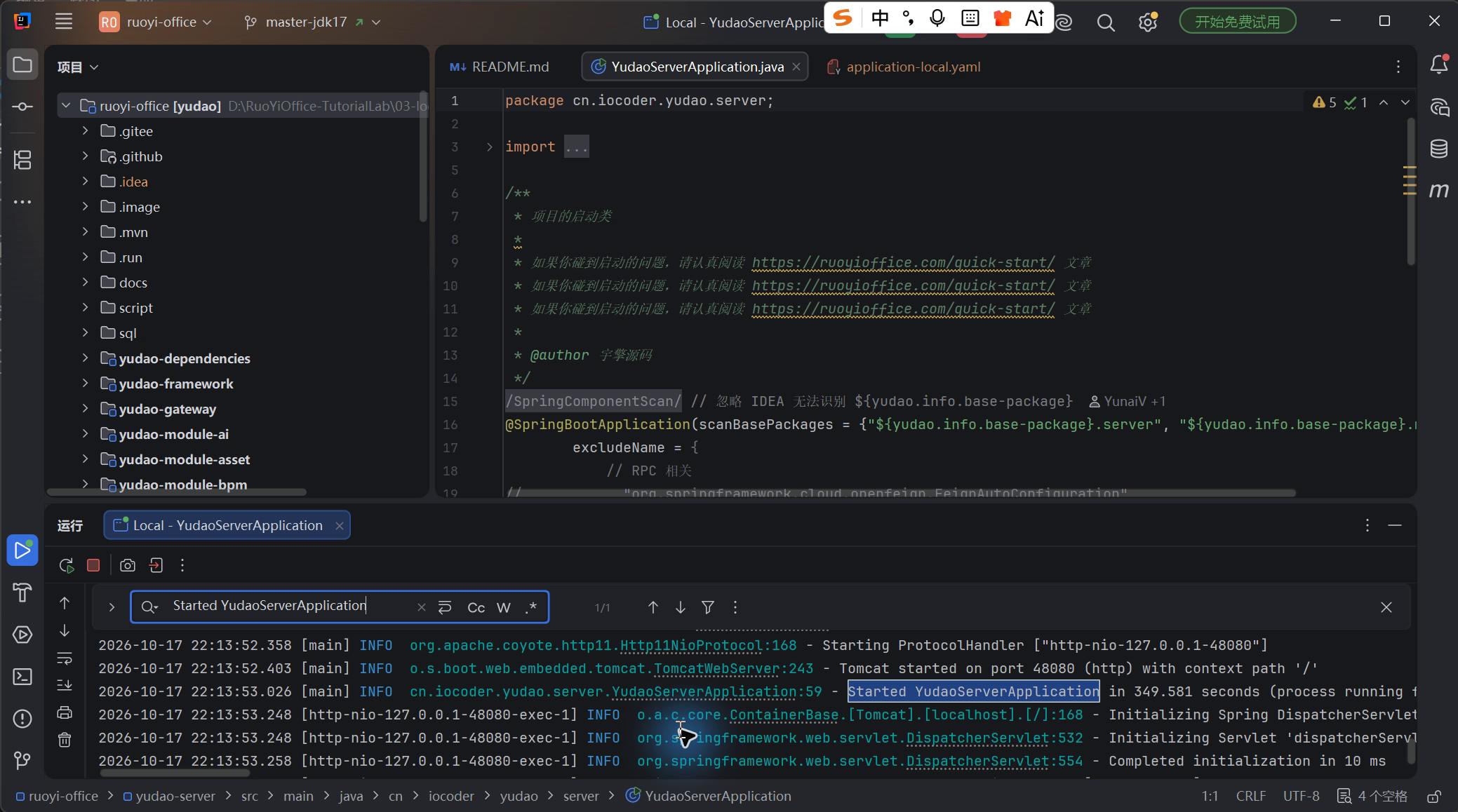Expand the sql folder in tree

pyautogui.click(x=85, y=333)
